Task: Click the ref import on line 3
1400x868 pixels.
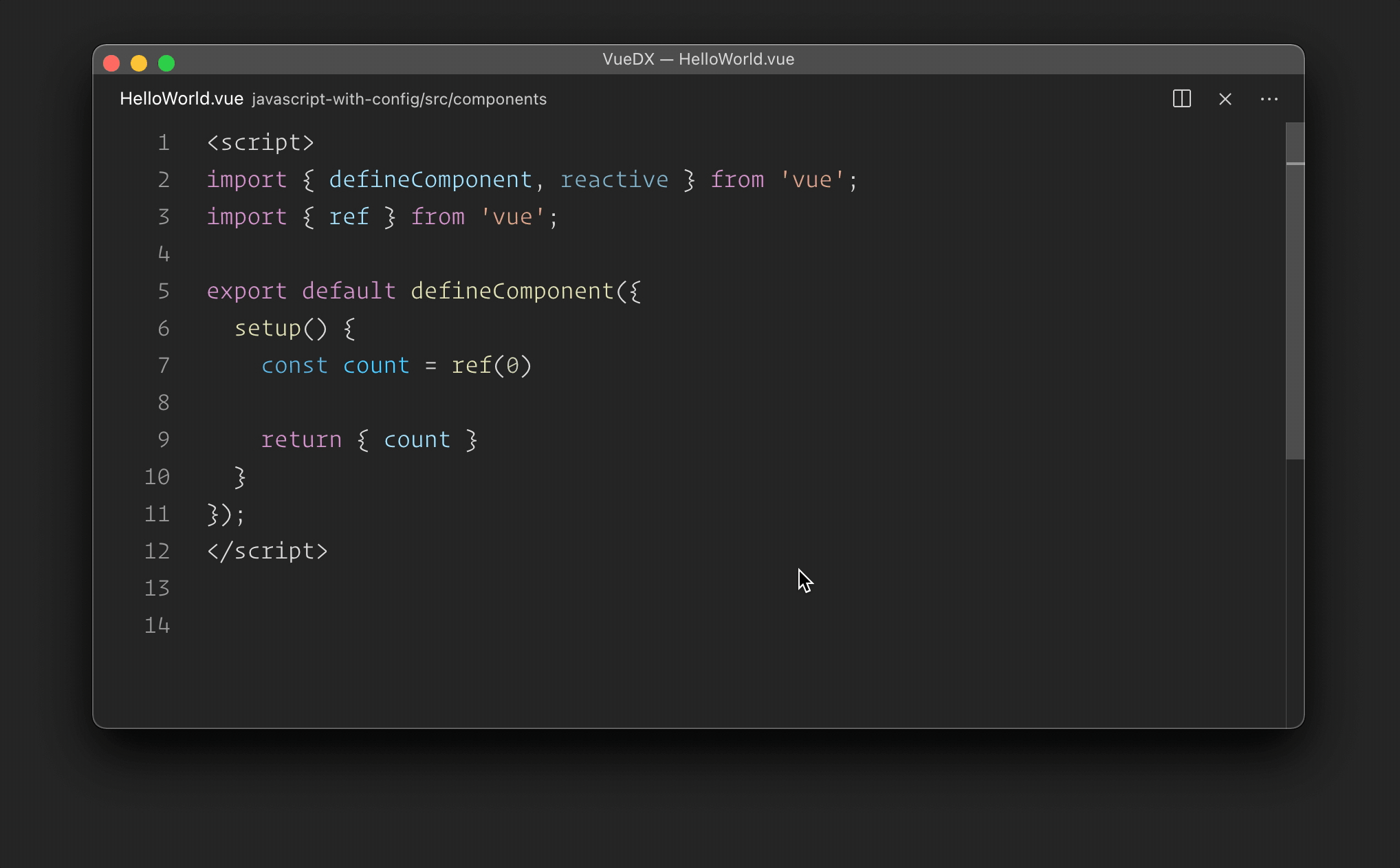Action: (349, 217)
